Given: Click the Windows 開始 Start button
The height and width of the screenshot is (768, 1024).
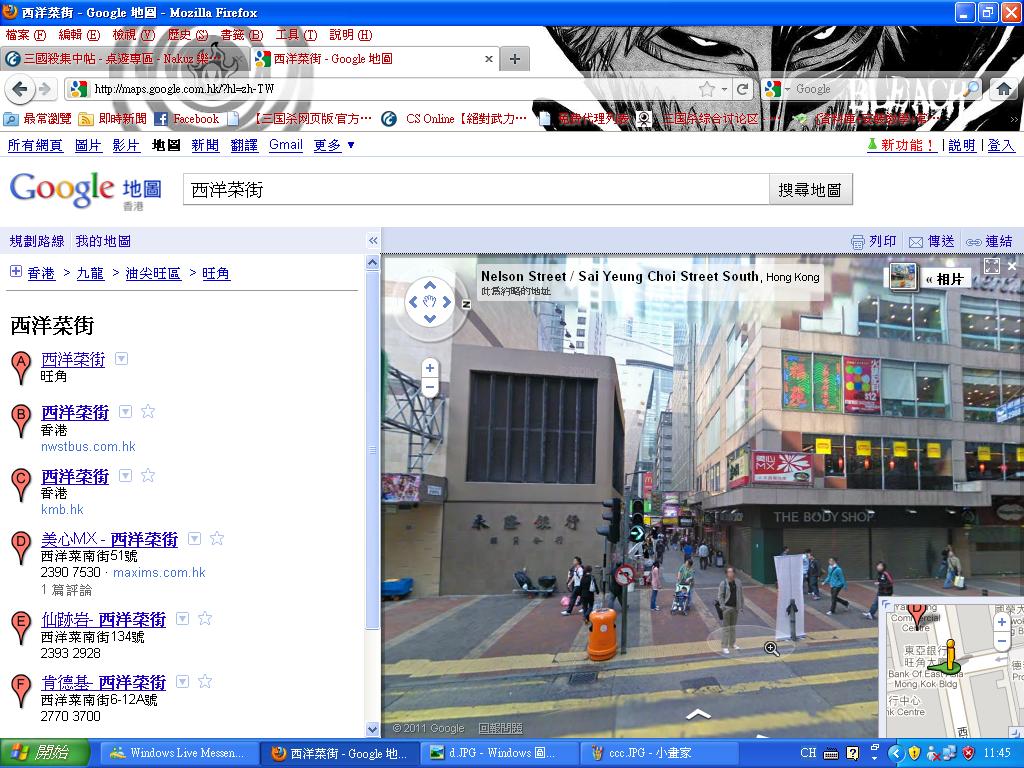Looking at the screenshot, I should tap(38, 753).
